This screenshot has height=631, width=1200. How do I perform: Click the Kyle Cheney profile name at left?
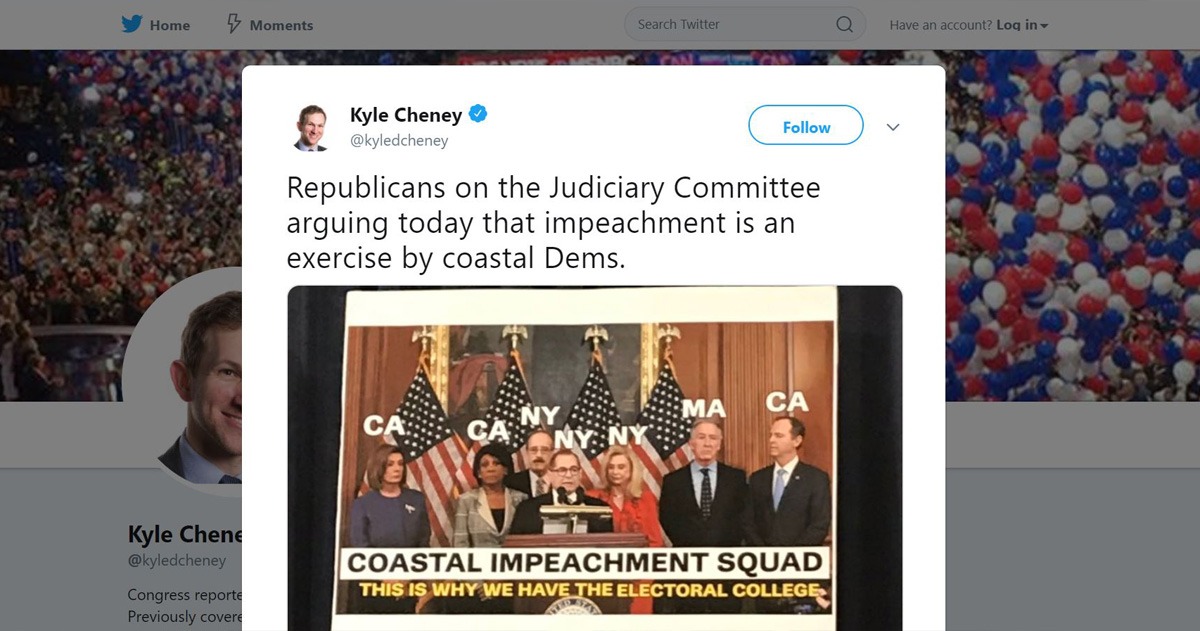[x=184, y=534]
